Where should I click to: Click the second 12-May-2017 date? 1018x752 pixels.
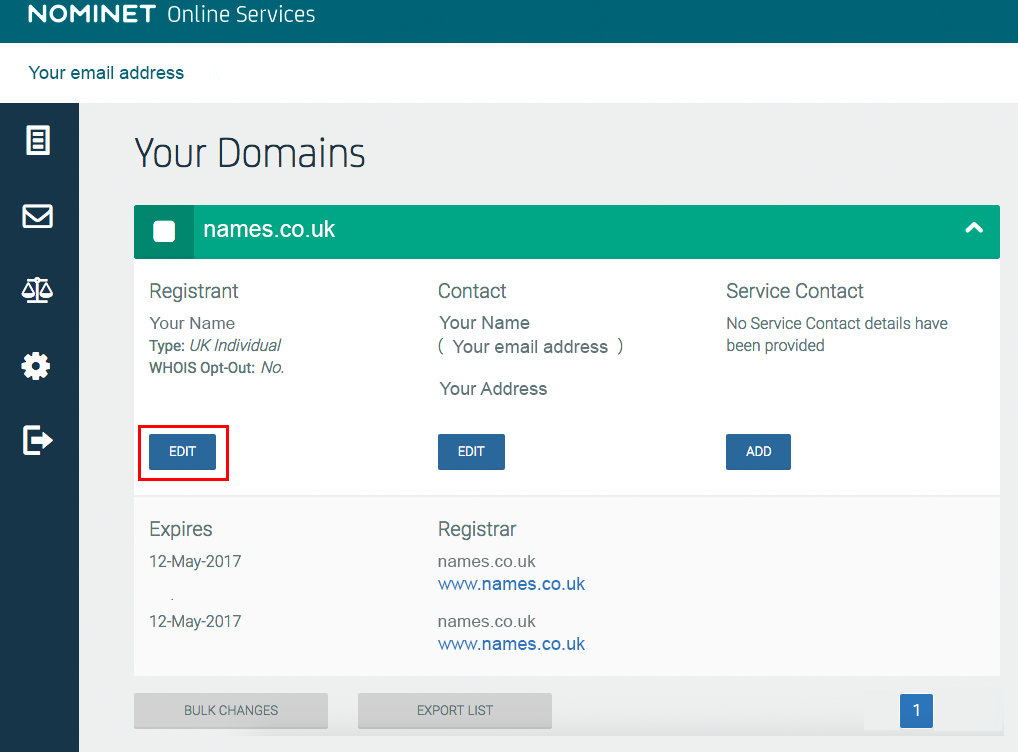[195, 621]
